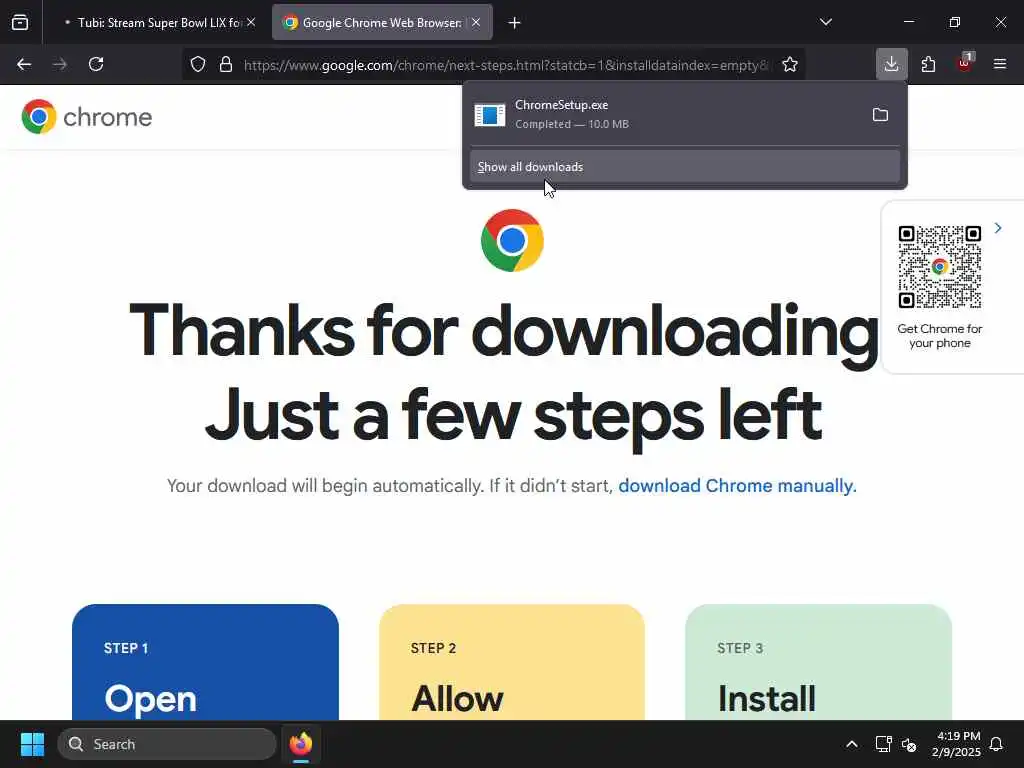Click the muted volume tray icon
The width and height of the screenshot is (1024, 768).
pyautogui.click(x=908, y=744)
